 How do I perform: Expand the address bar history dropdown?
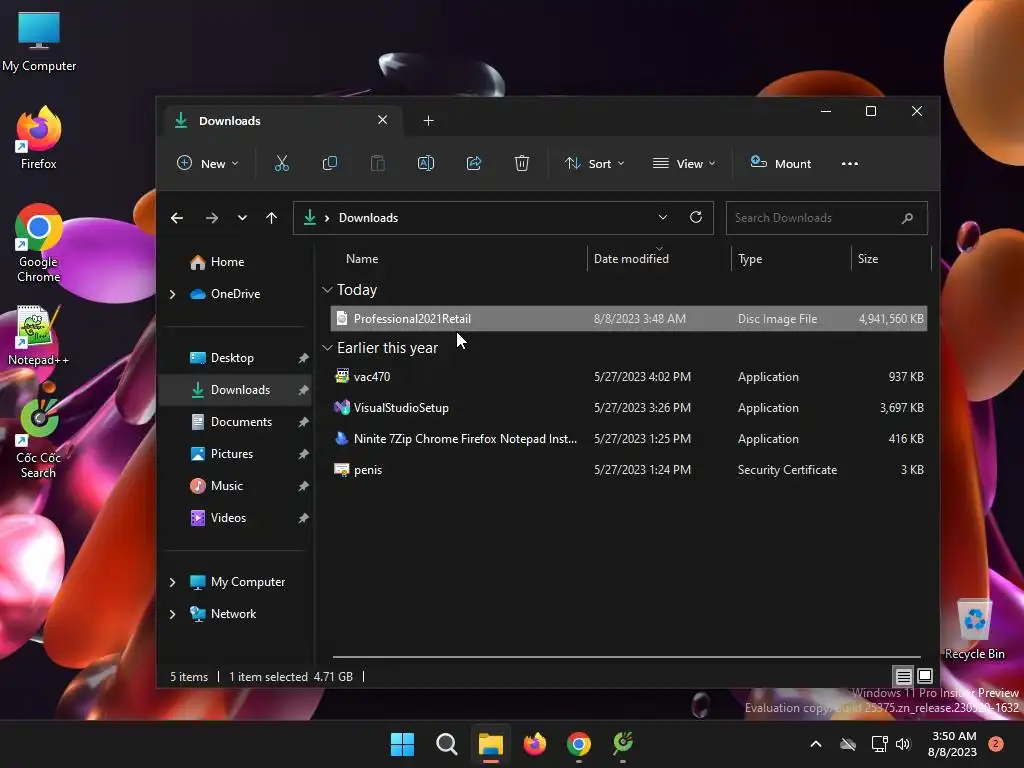pyautogui.click(x=663, y=217)
